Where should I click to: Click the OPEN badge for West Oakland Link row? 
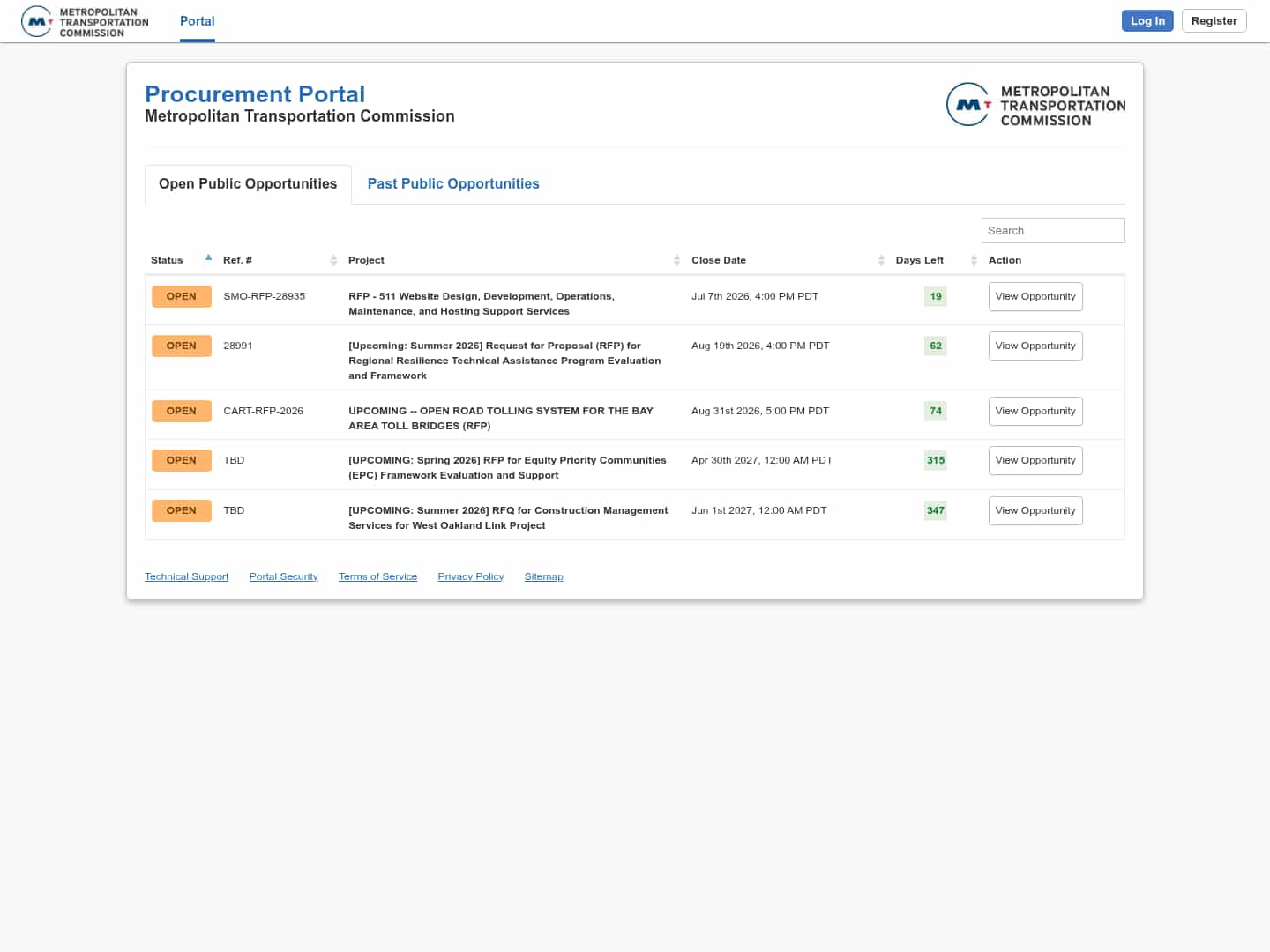pyautogui.click(x=182, y=510)
